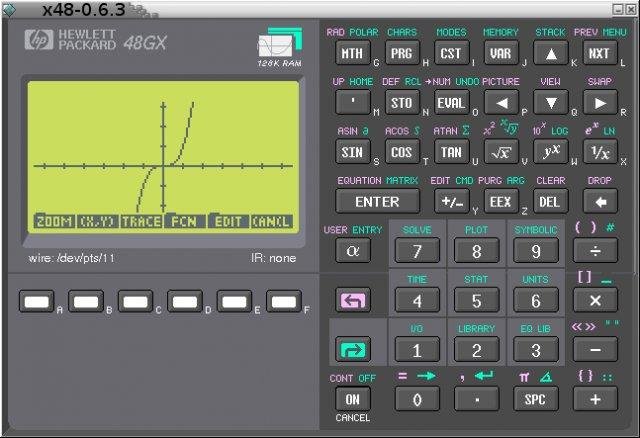Click the down arrow VIEW key
The image size is (640, 438).
click(x=551, y=102)
